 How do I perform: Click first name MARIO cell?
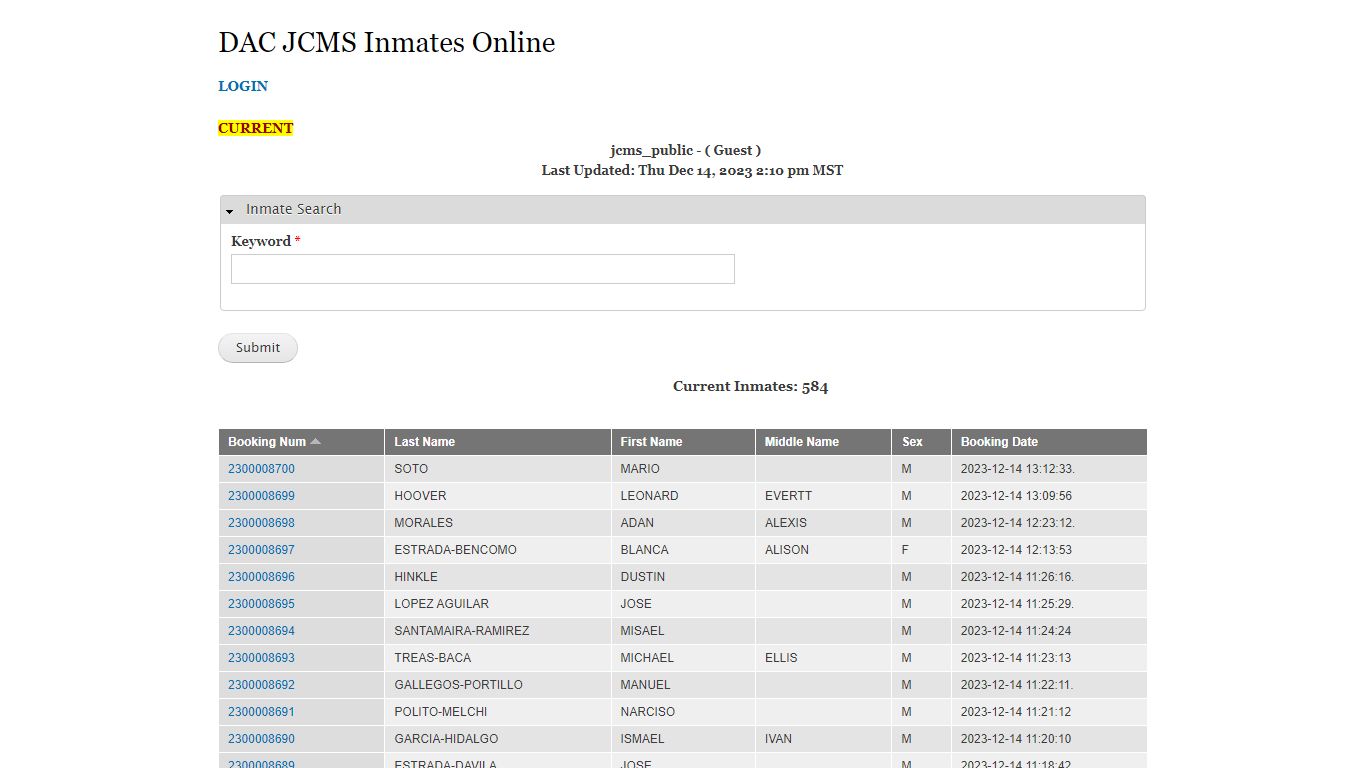click(x=683, y=469)
